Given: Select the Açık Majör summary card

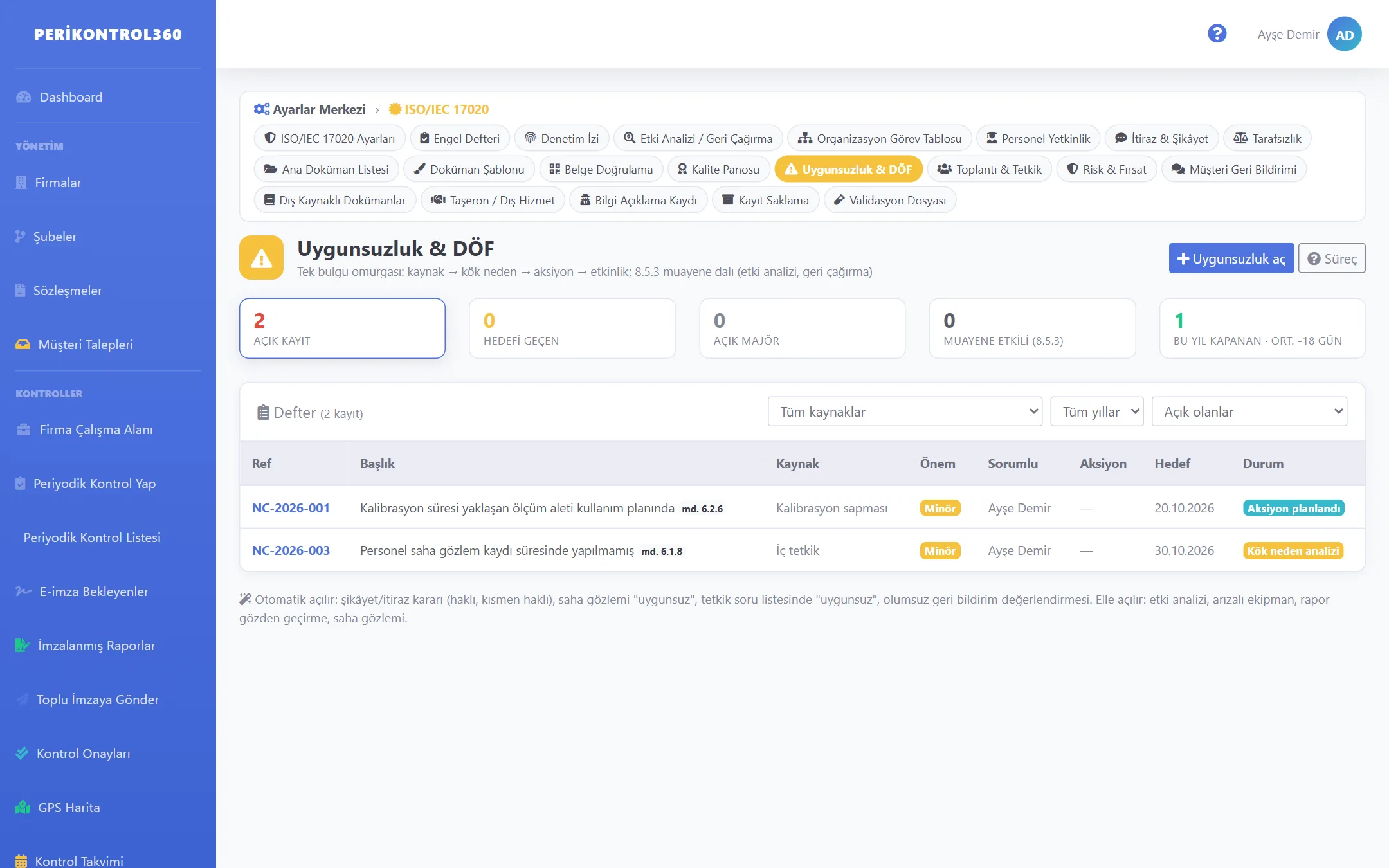Looking at the screenshot, I should click(803, 328).
